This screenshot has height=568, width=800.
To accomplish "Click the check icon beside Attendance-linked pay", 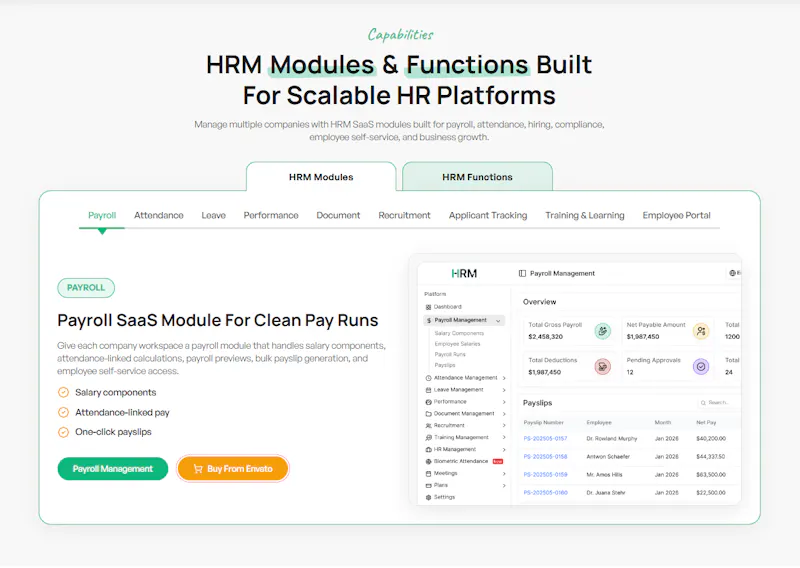I will click(x=63, y=412).
